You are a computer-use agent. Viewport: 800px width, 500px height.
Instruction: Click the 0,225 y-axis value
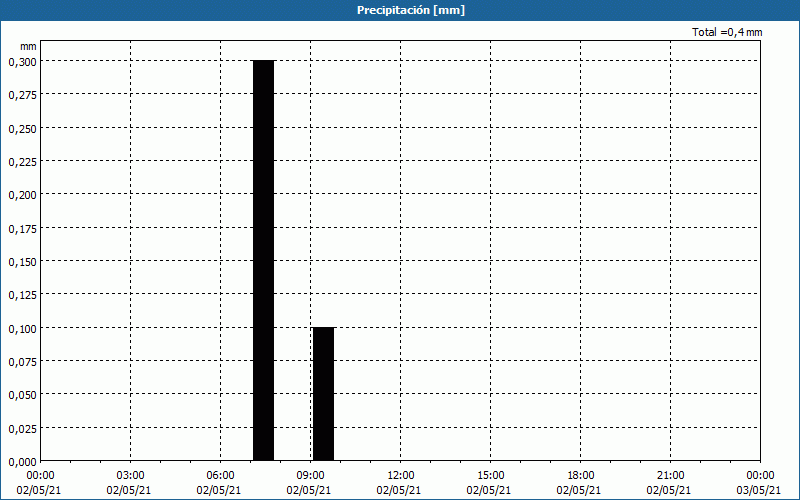22,162
